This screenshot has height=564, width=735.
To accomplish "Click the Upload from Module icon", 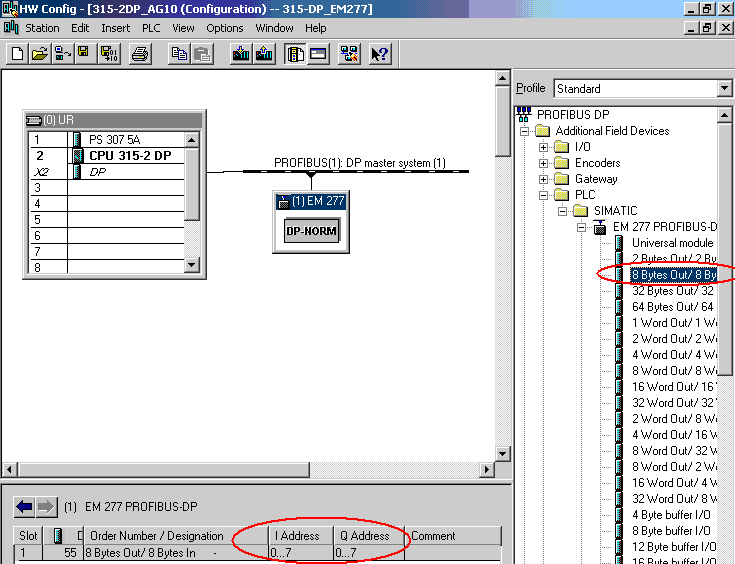I will point(264,54).
